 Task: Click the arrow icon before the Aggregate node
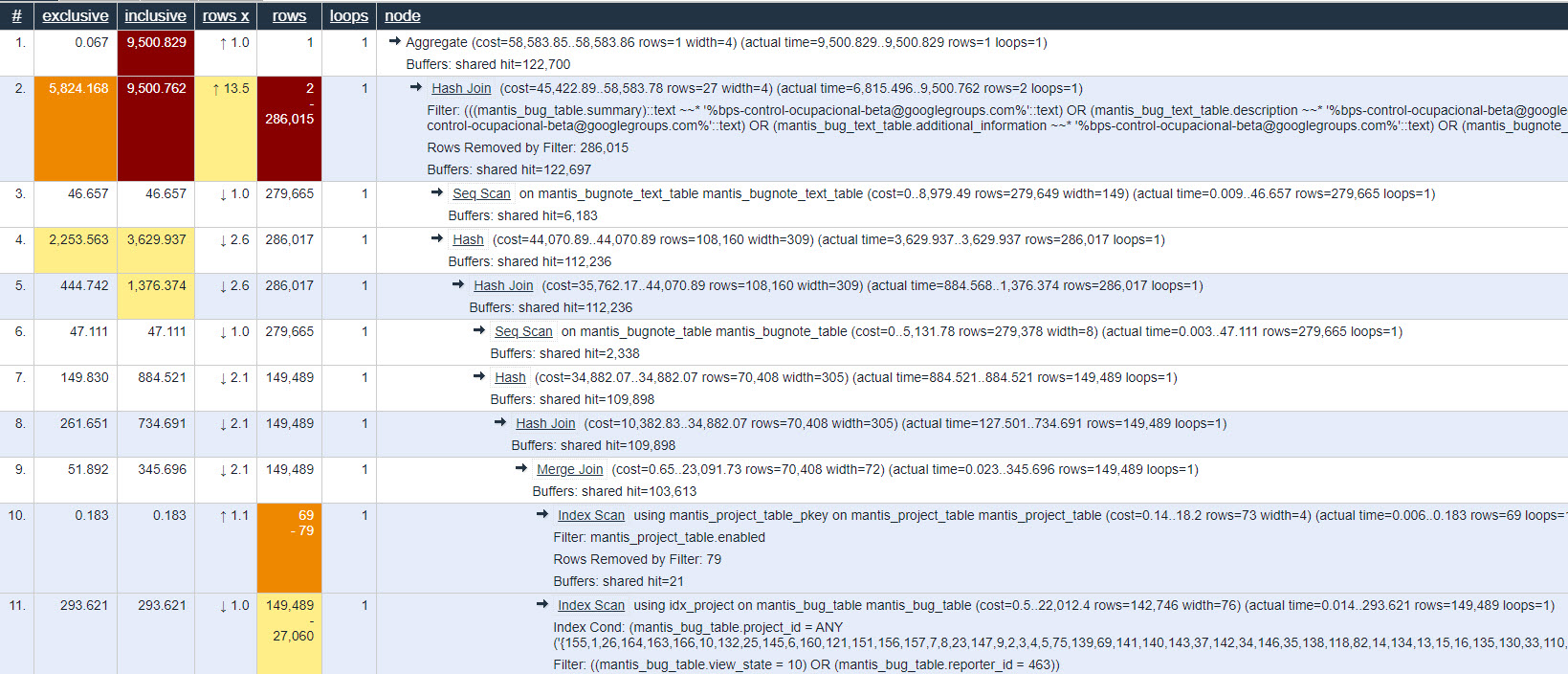(x=394, y=41)
